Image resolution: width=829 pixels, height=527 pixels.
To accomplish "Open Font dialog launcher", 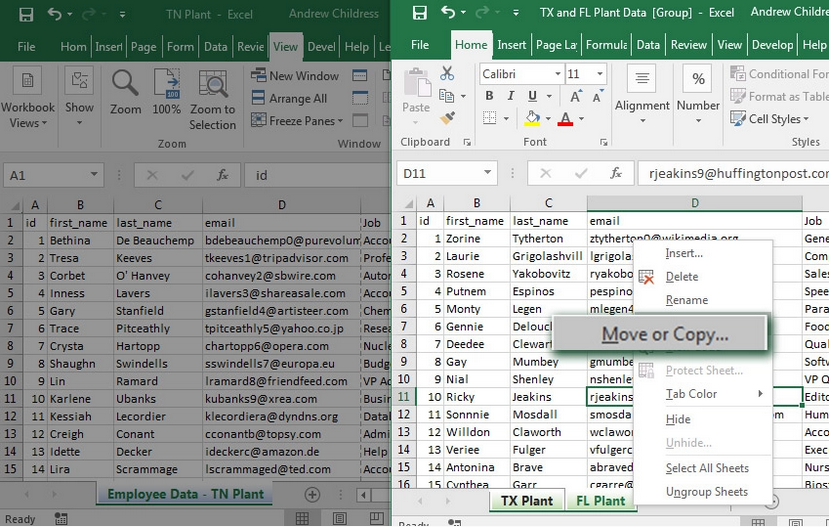I will point(604,142).
